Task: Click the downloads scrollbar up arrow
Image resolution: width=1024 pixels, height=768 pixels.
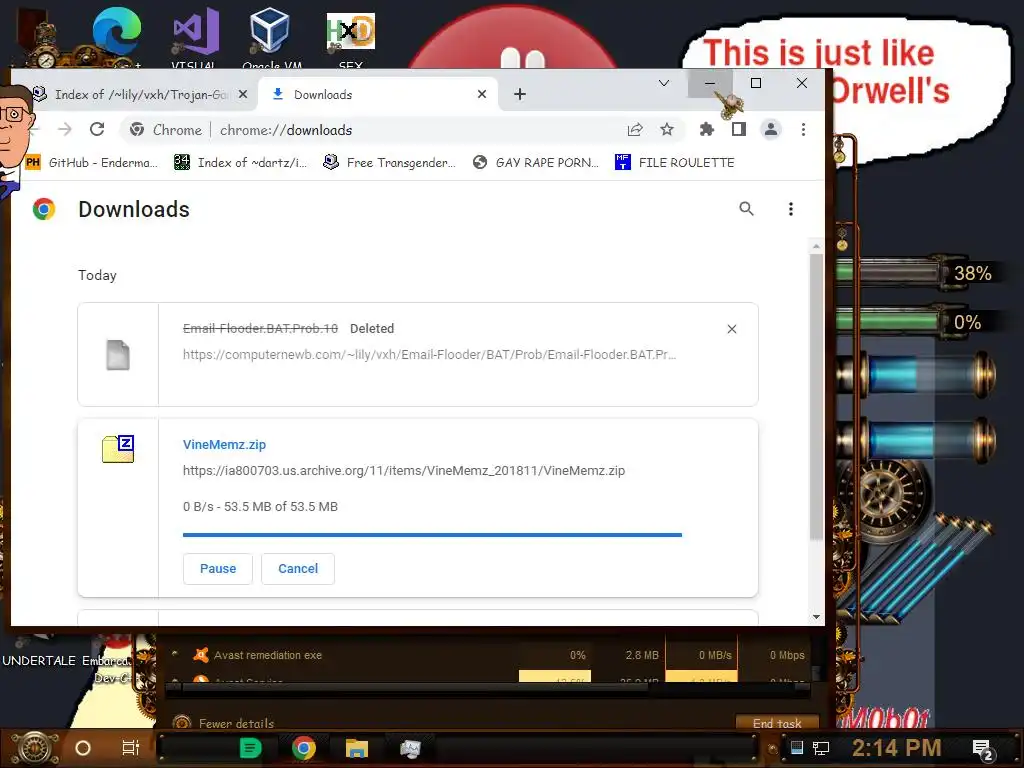Action: tap(816, 246)
